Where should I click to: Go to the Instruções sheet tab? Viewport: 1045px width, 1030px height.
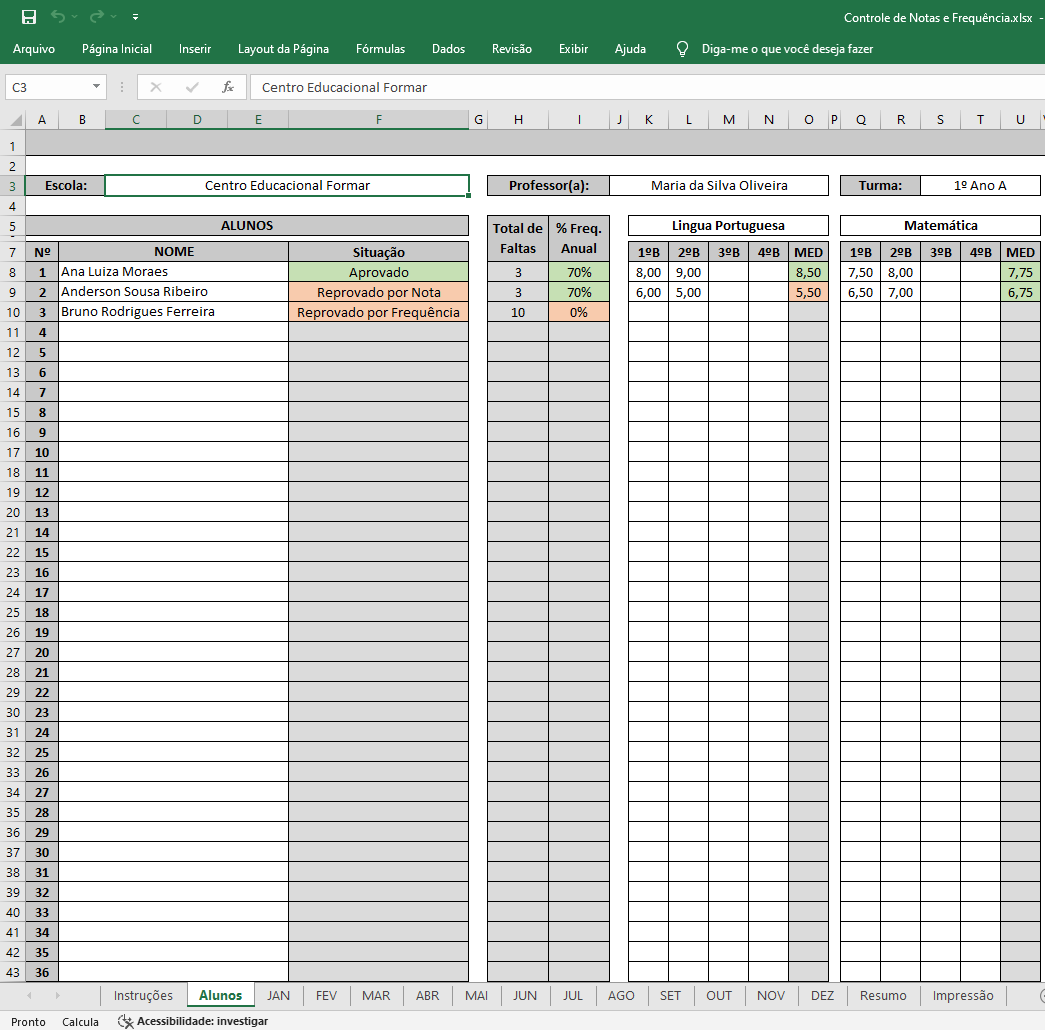pyautogui.click(x=143, y=995)
